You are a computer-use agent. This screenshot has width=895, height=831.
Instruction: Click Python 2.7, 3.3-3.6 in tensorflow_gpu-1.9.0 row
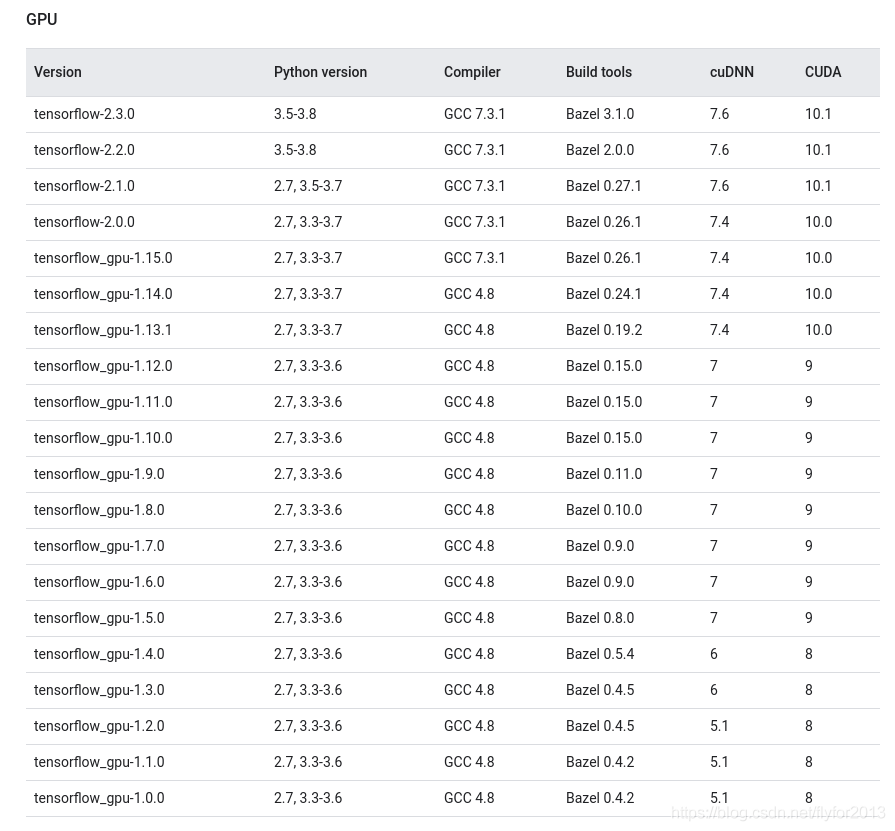(308, 474)
